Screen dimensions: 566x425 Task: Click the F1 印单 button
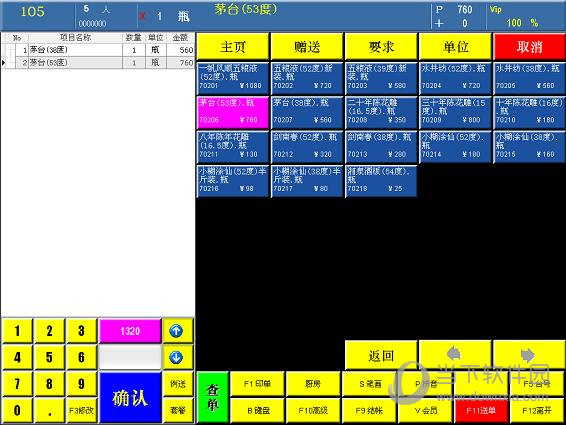pos(257,384)
